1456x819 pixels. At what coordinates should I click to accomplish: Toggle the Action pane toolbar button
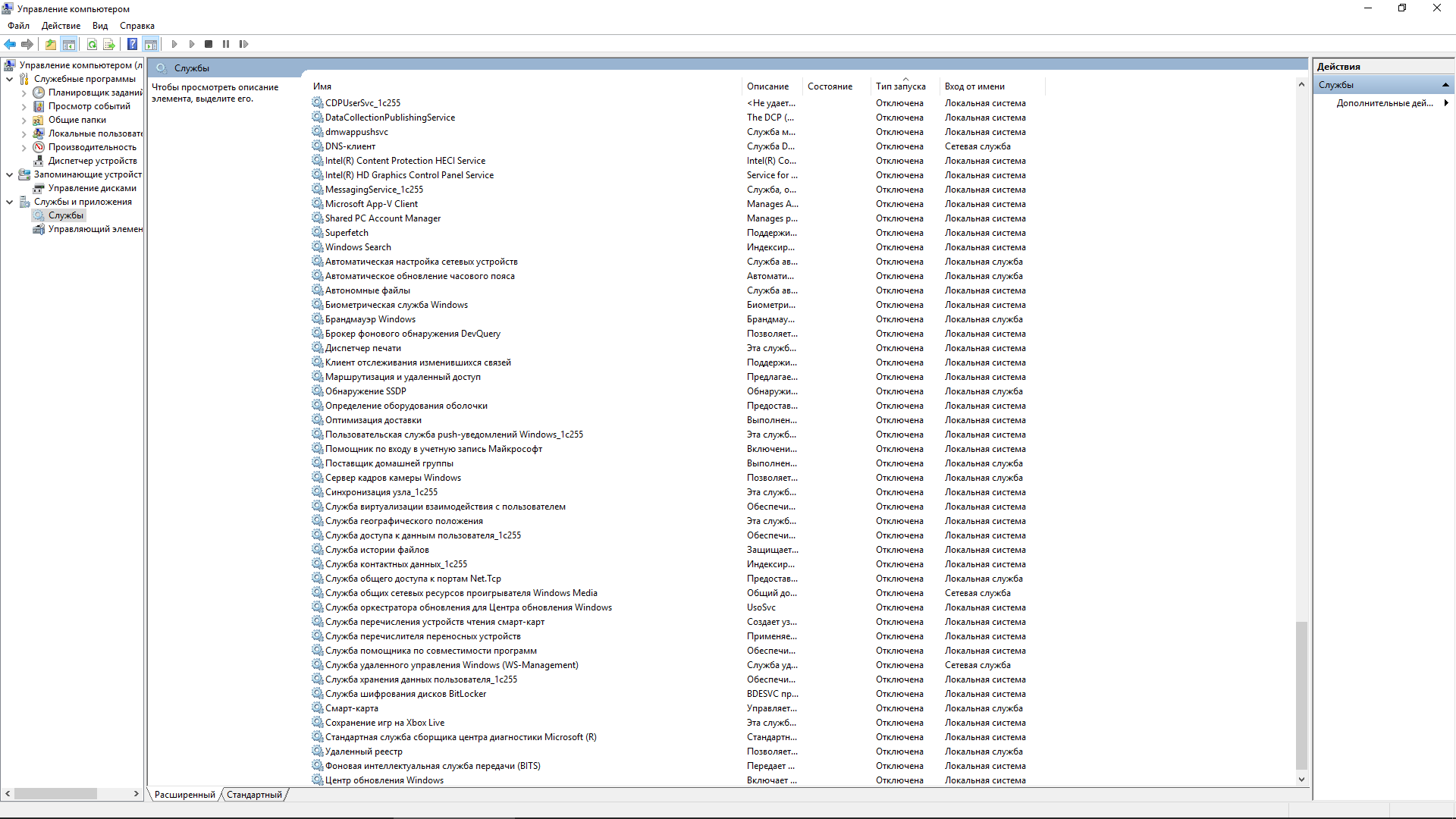(150, 44)
